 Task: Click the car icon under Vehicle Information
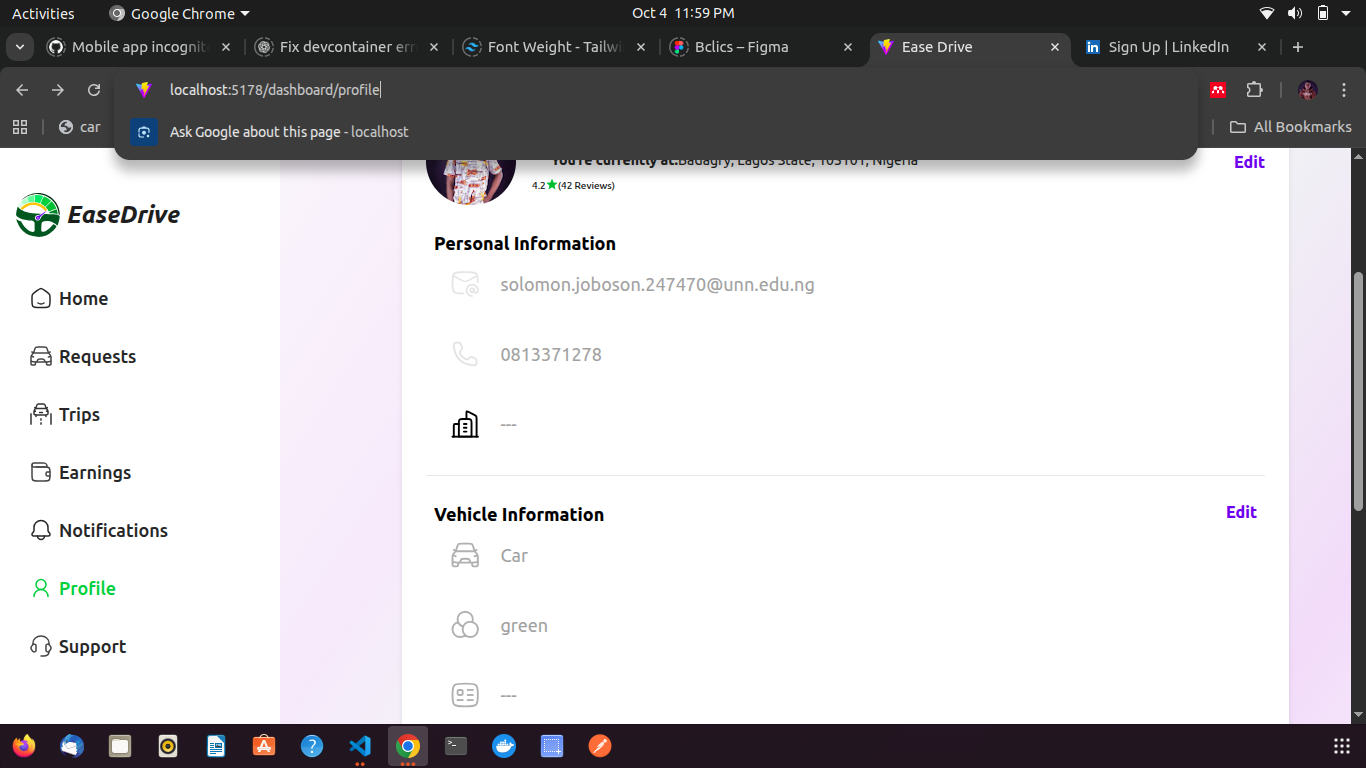[465, 555]
